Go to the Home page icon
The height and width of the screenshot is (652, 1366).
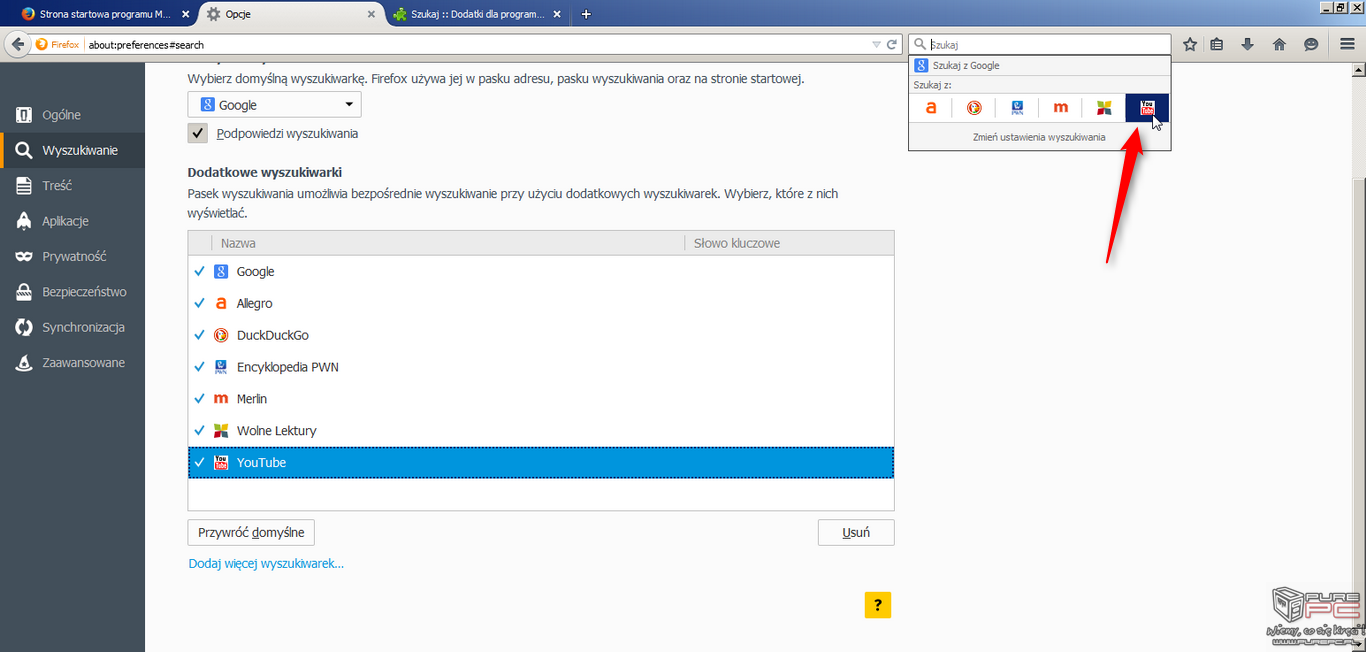click(x=1279, y=44)
